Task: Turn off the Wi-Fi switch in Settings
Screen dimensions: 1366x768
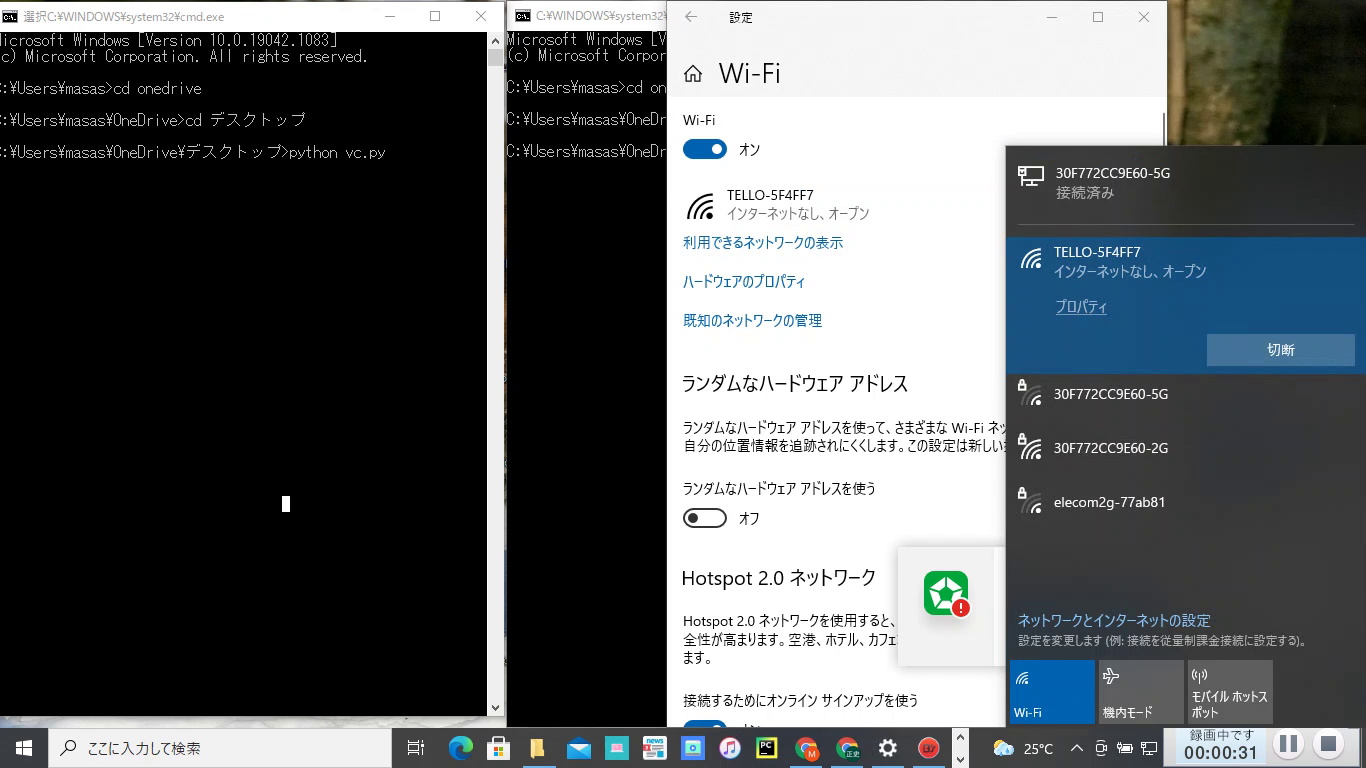Action: [705, 149]
